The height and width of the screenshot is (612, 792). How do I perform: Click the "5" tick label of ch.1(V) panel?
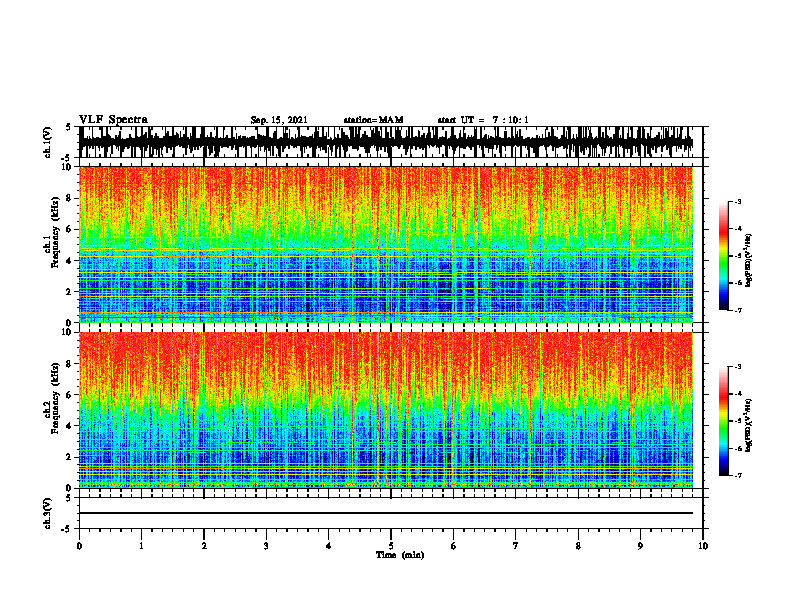[69, 127]
